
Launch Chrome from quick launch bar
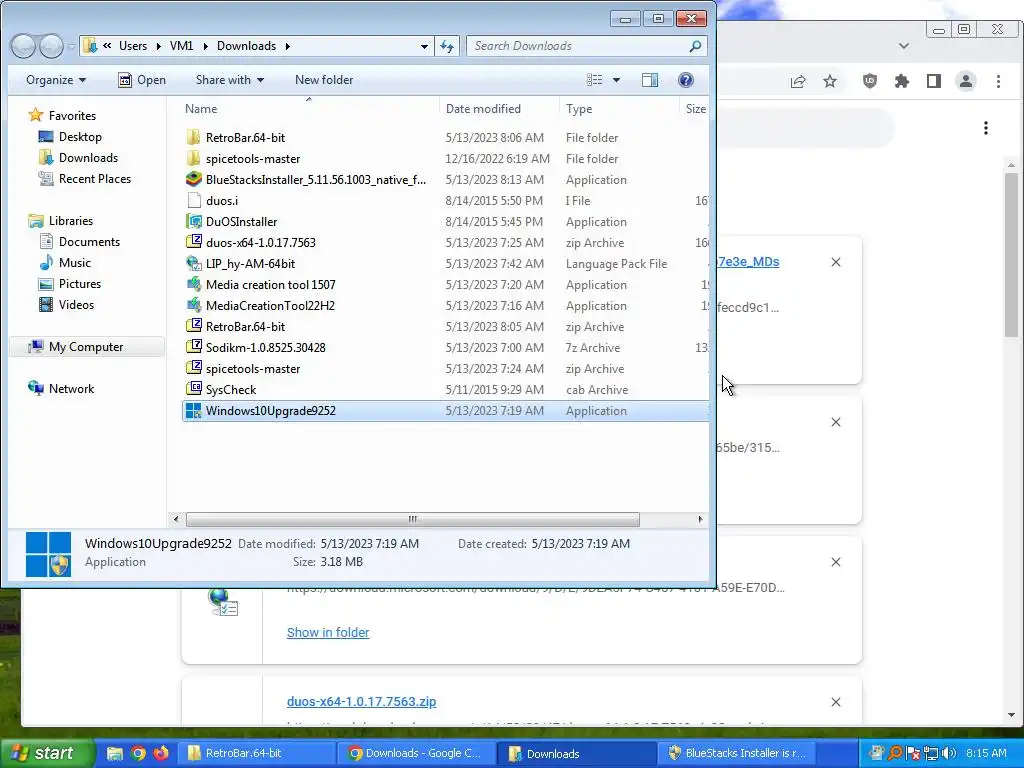point(138,754)
